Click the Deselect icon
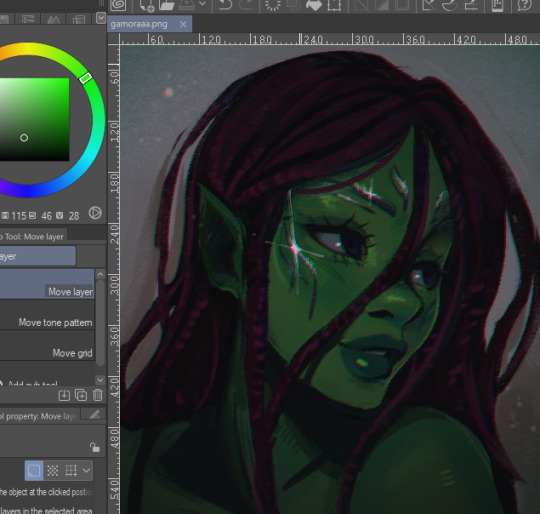 point(360,5)
